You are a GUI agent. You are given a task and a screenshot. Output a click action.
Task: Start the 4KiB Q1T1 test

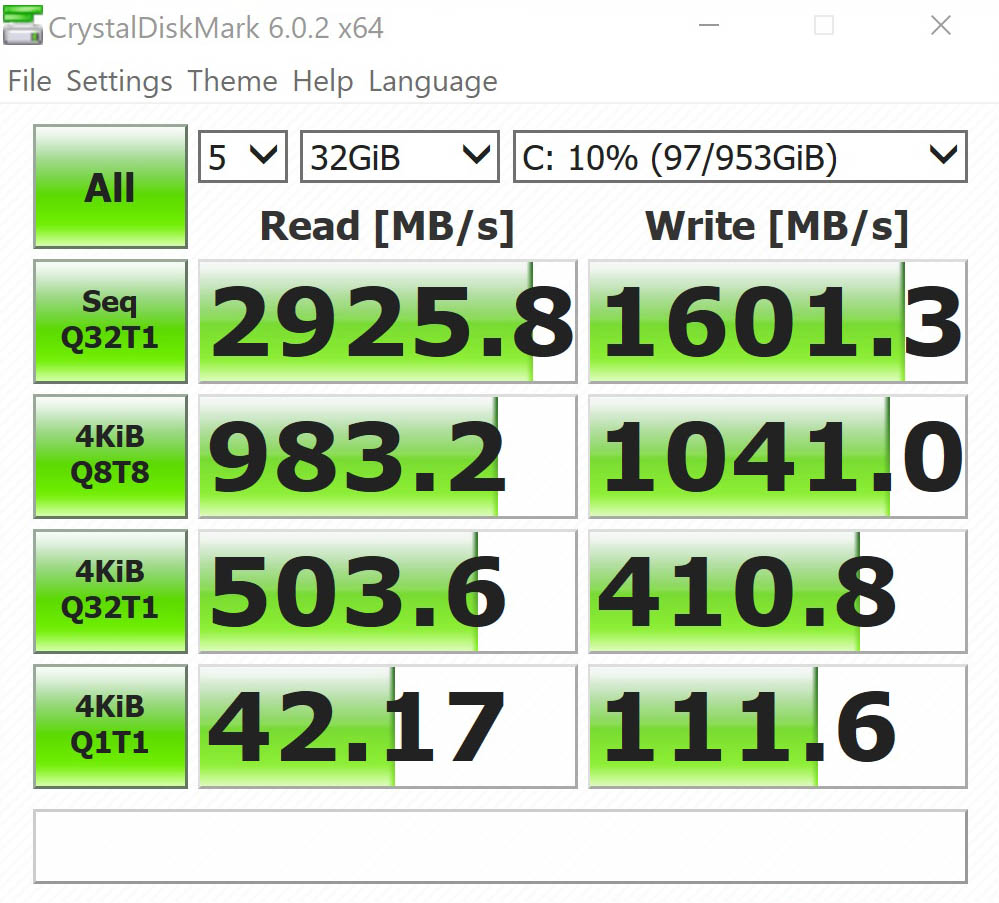pyautogui.click(x=110, y=726)
